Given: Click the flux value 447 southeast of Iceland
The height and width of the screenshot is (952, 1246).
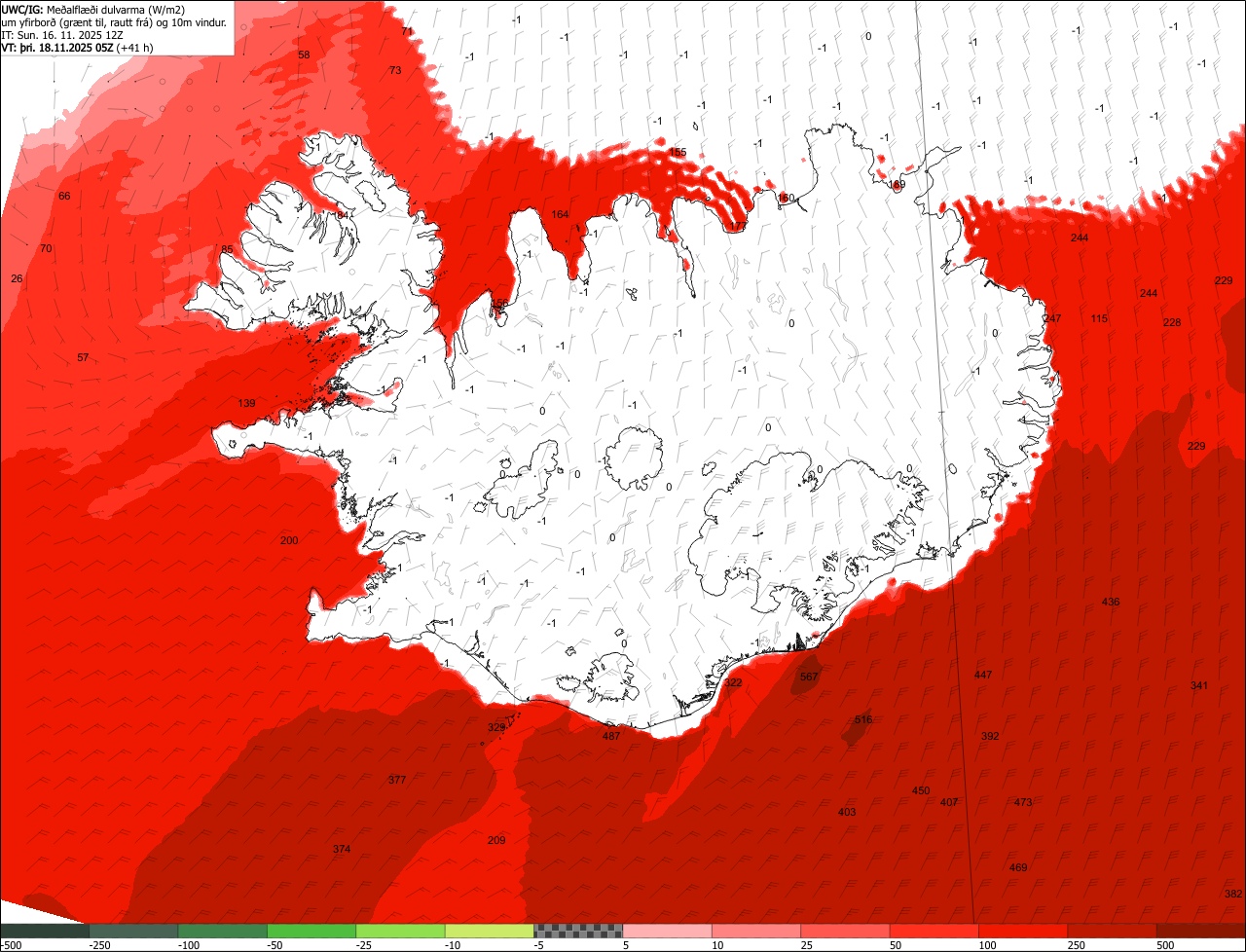Looking at the screenshot, I should [x=983, y=675].
